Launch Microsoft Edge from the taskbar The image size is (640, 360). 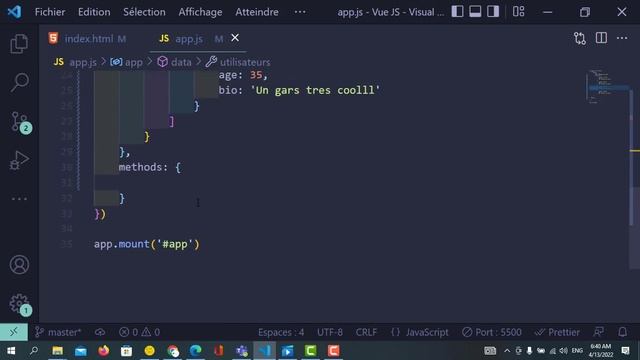(x=196, y=351)
